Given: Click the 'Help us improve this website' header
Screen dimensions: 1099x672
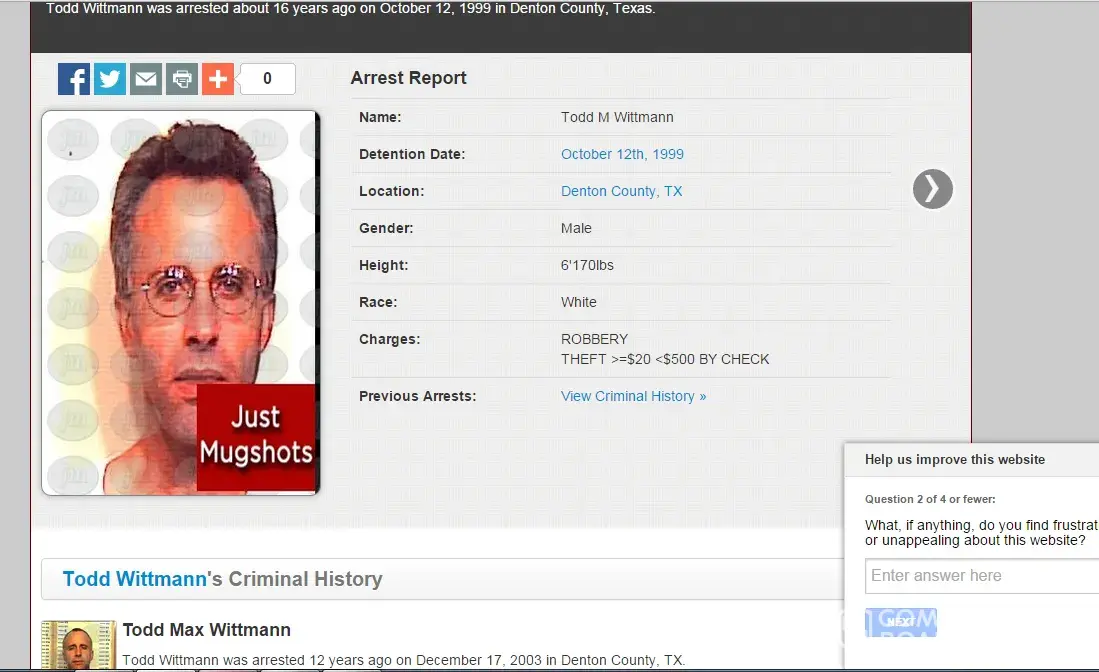Looking at the screenshot, I should (955, 460).
